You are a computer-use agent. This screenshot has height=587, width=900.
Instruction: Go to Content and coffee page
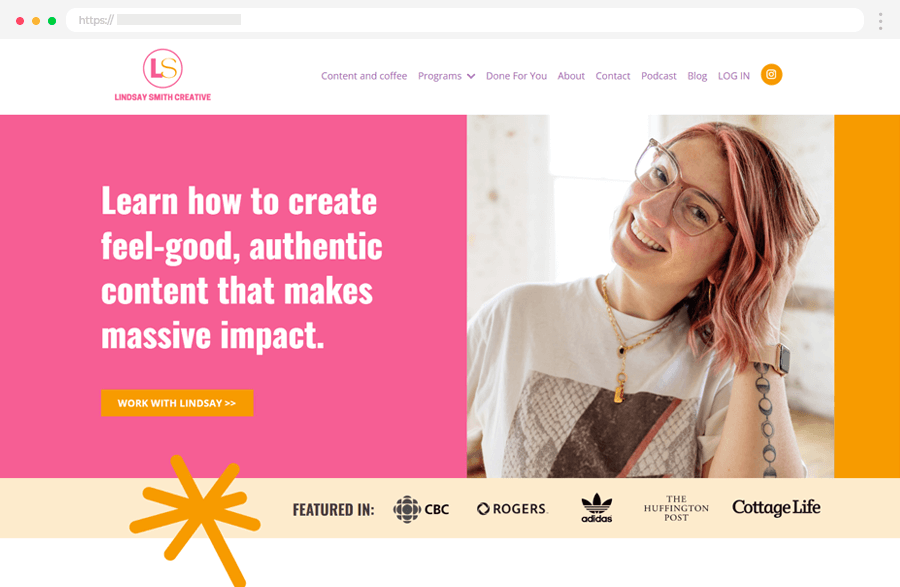364,76
